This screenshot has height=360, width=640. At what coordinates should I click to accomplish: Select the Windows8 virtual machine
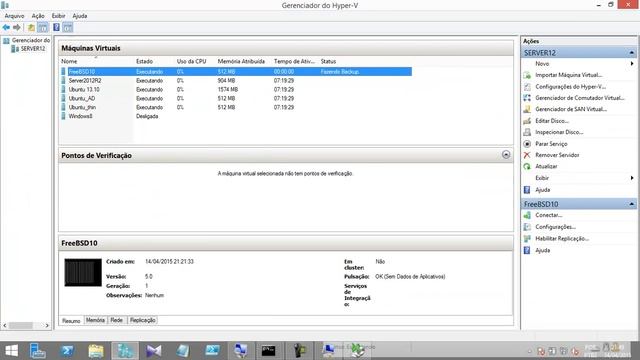point(80,116)
